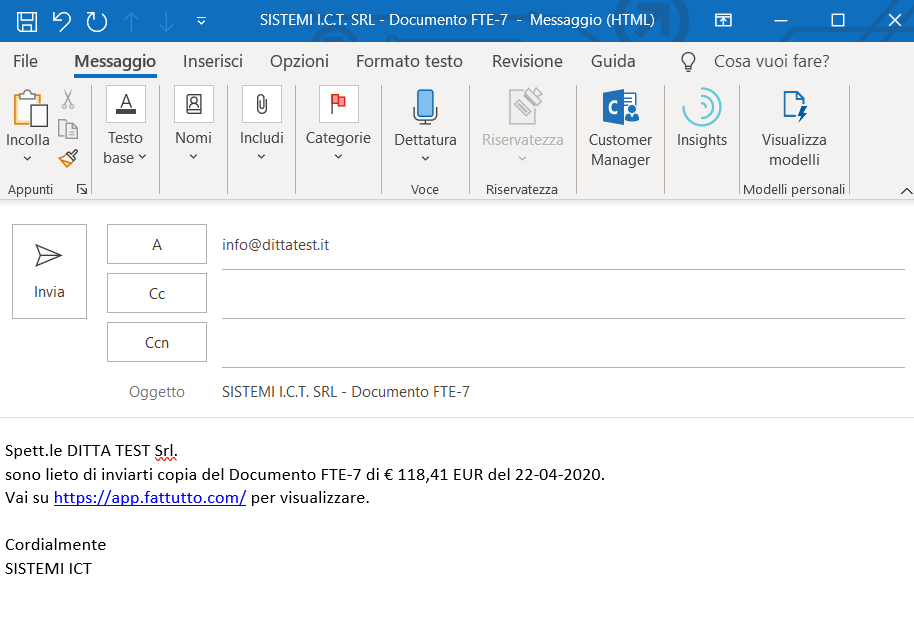Cut selection with scissors icon

pos(68,100)
